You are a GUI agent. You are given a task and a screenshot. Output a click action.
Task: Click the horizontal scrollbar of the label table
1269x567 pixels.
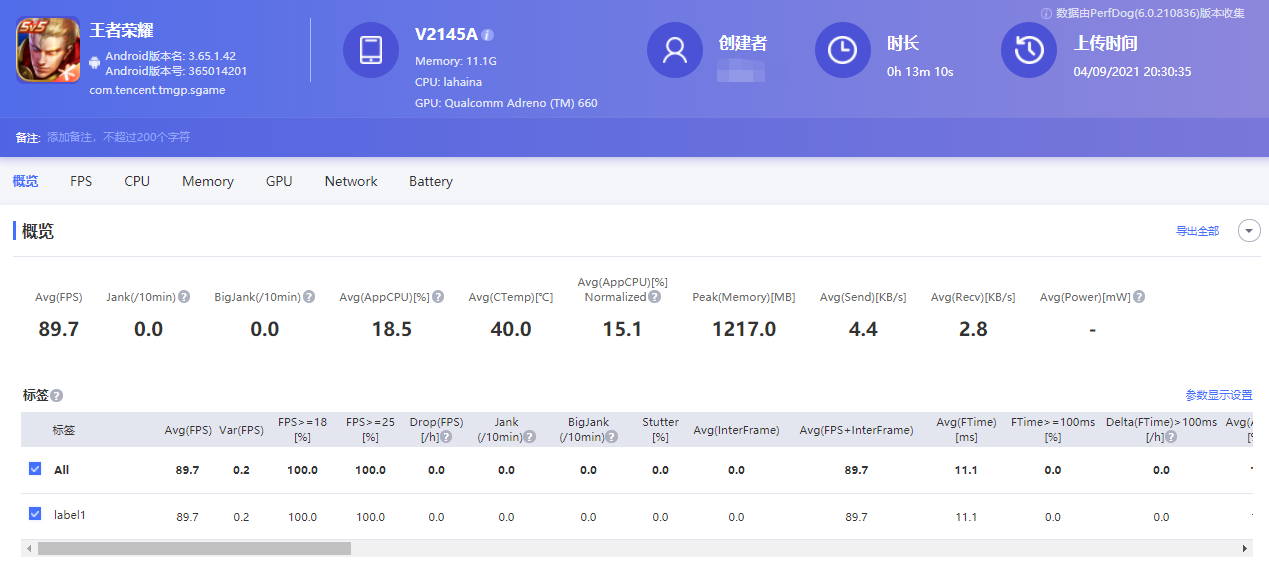pos(195,548)
